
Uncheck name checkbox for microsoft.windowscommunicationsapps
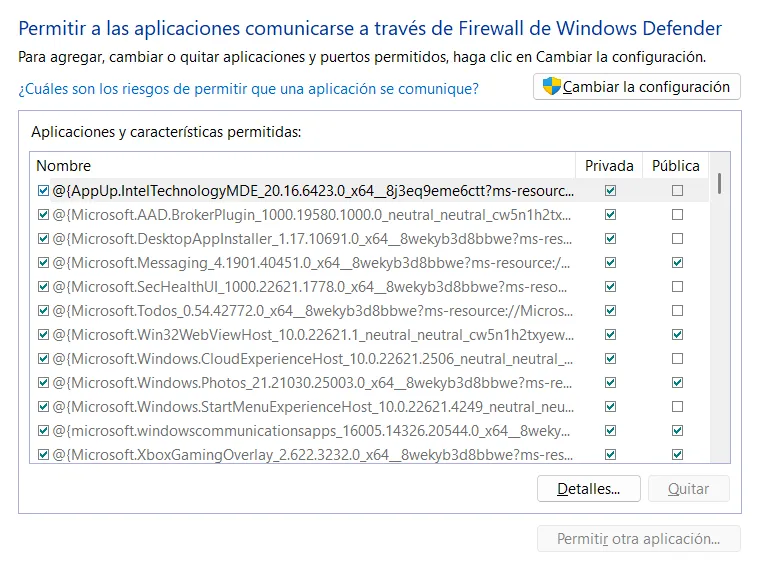tap(43, 430)
